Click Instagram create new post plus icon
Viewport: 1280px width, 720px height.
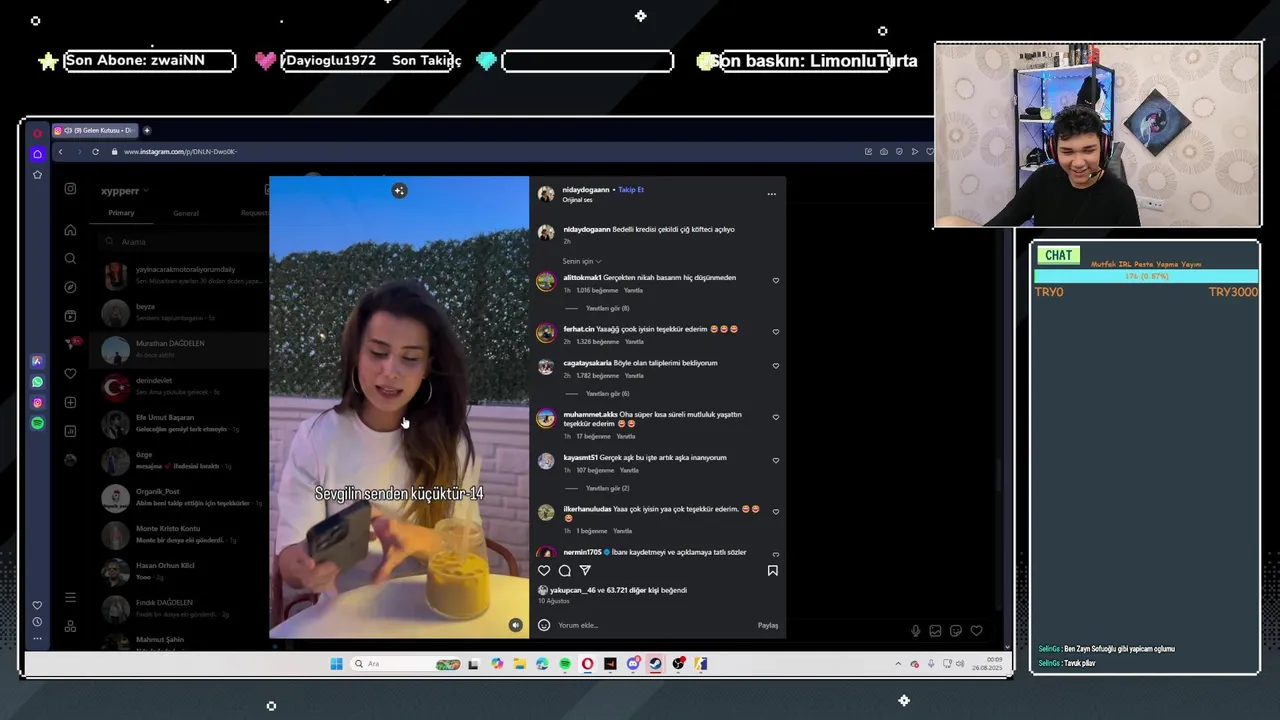point(70,402)
